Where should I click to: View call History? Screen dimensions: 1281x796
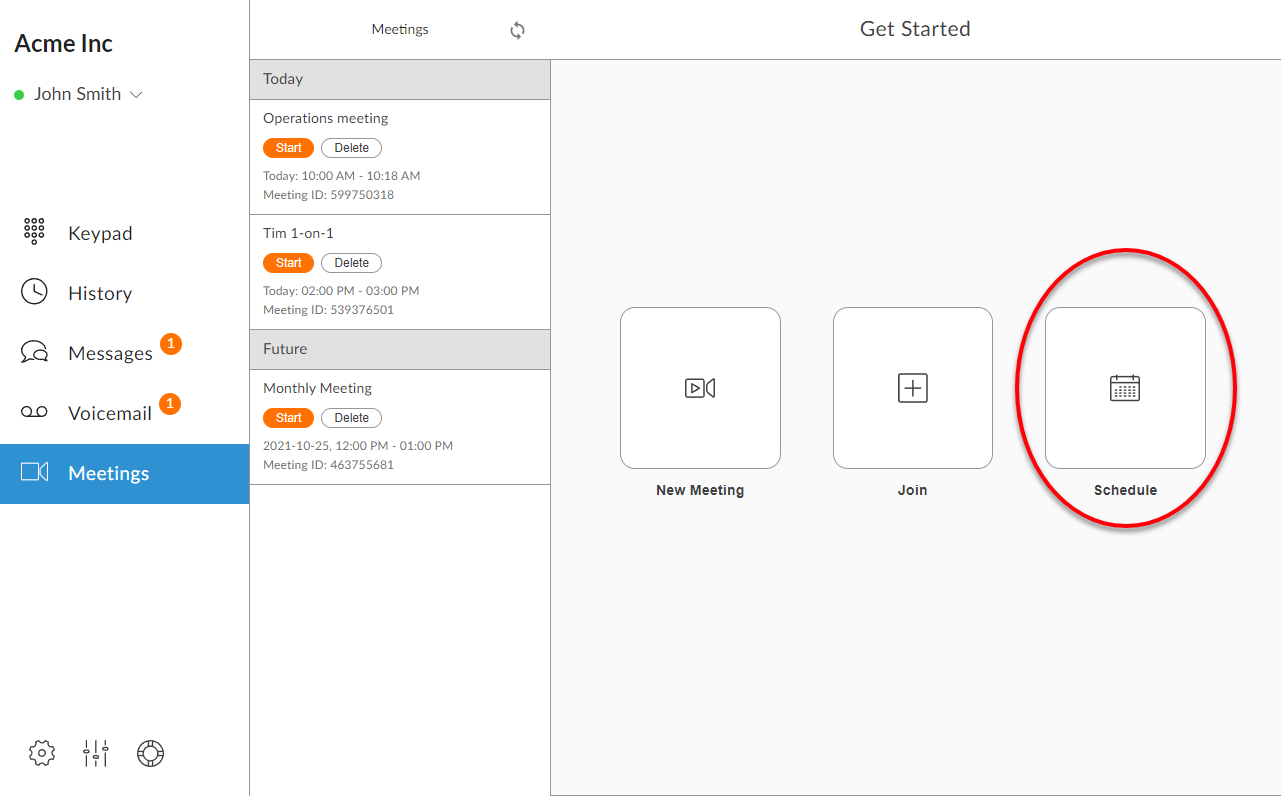(99, 292)
